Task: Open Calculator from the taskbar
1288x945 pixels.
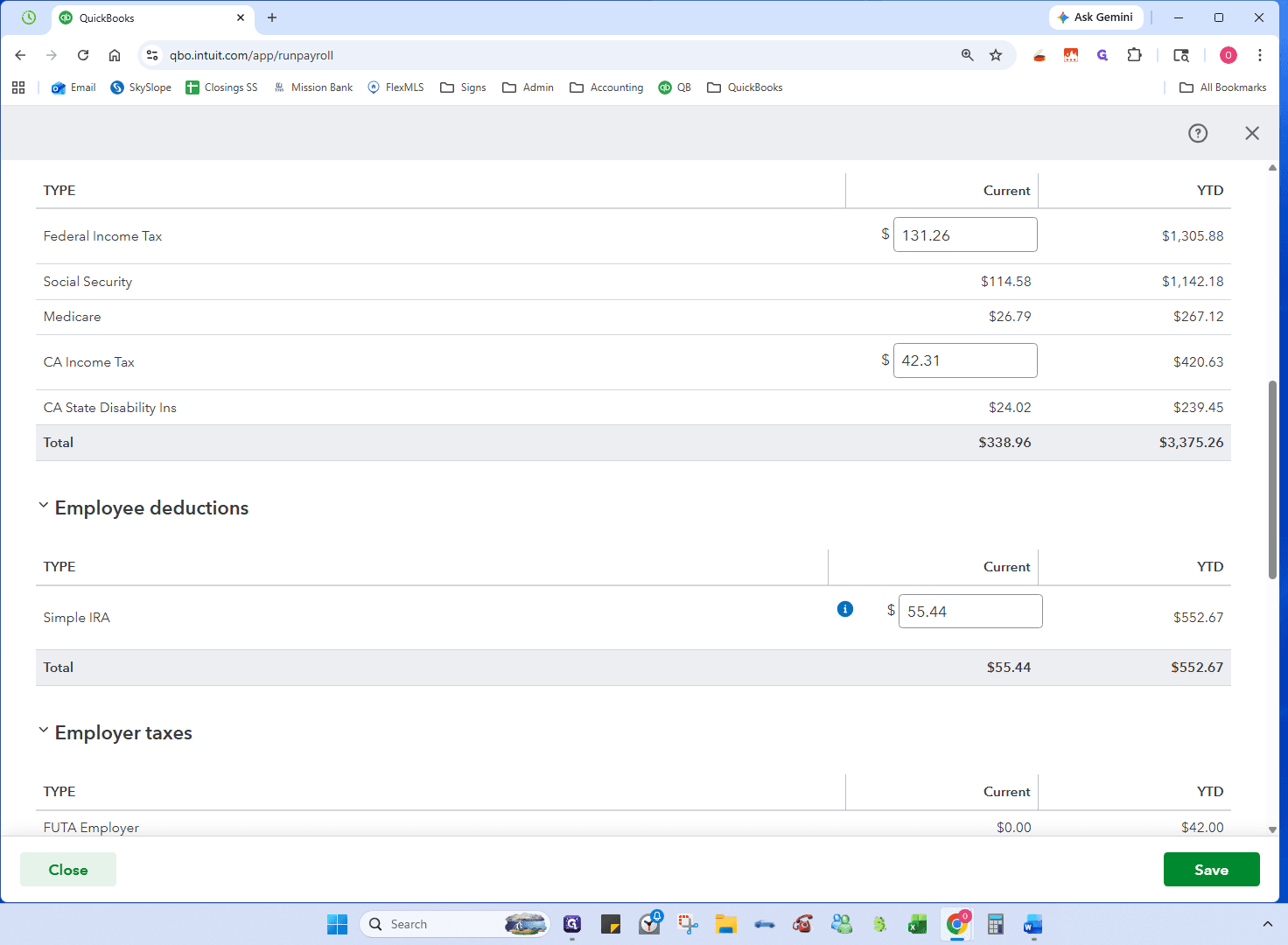Action: click(995, 924)
